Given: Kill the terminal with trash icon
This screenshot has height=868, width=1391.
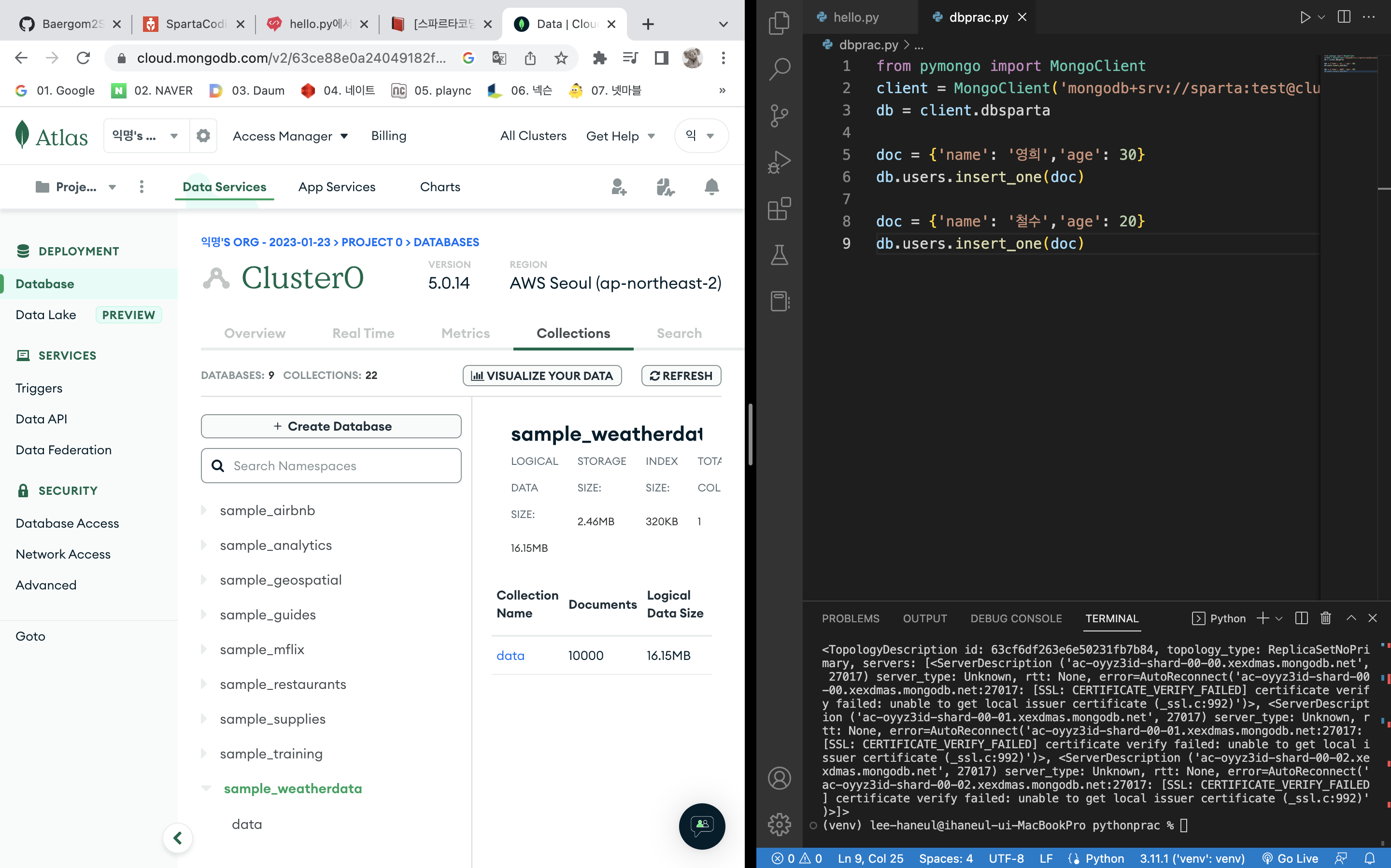Looking at the screenshot, I should 1325,618.
